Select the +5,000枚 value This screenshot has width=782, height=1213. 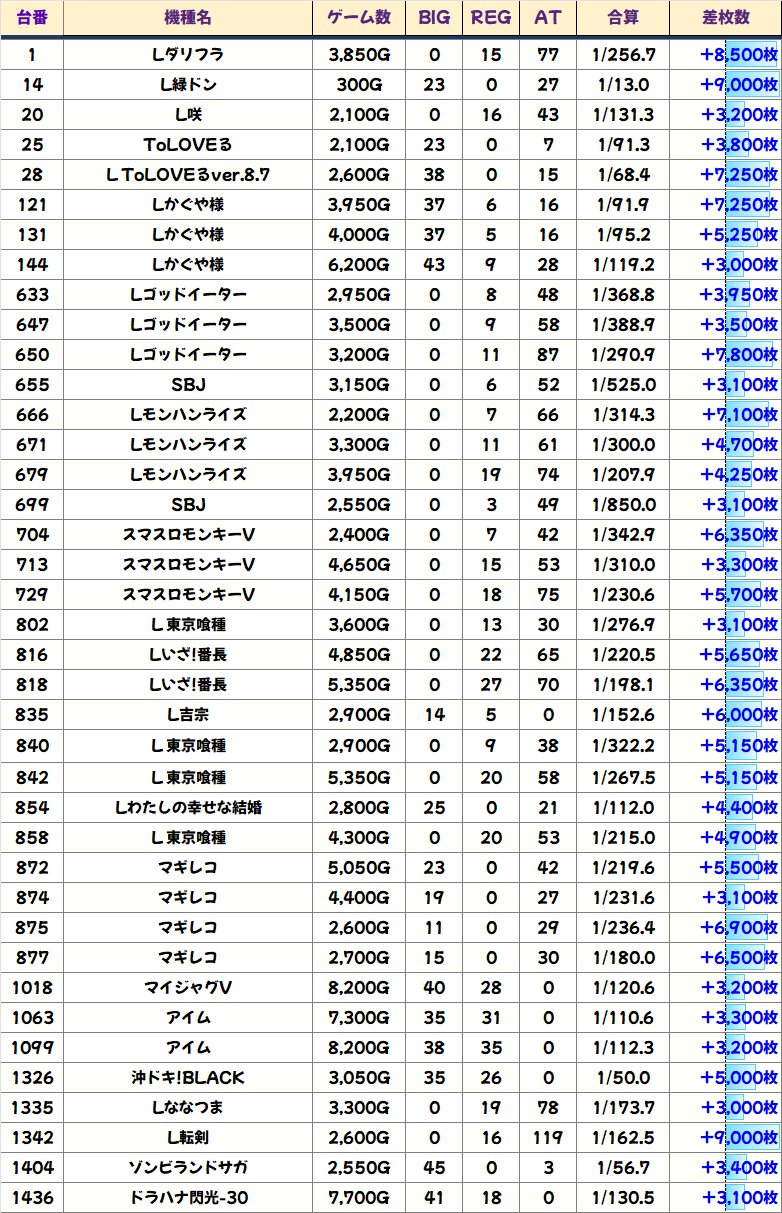[739, 1078]
